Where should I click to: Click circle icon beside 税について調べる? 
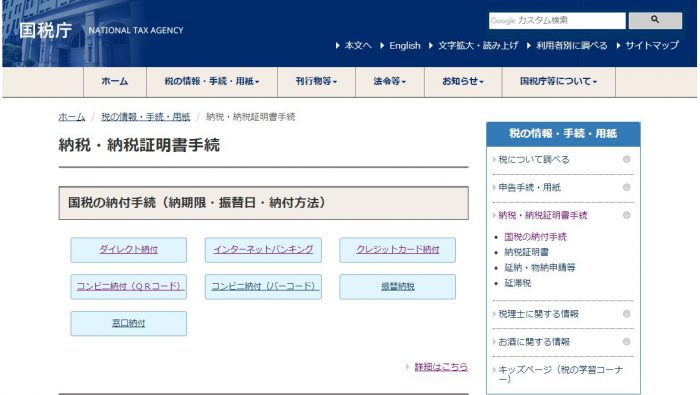(x=626, y=159)
